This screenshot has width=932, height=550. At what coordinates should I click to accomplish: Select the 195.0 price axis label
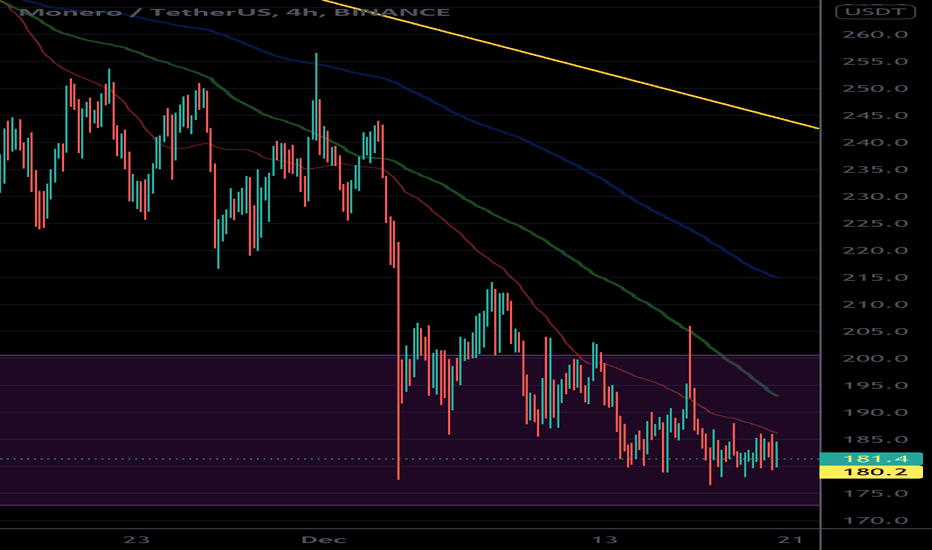click(x=875, y=386)
